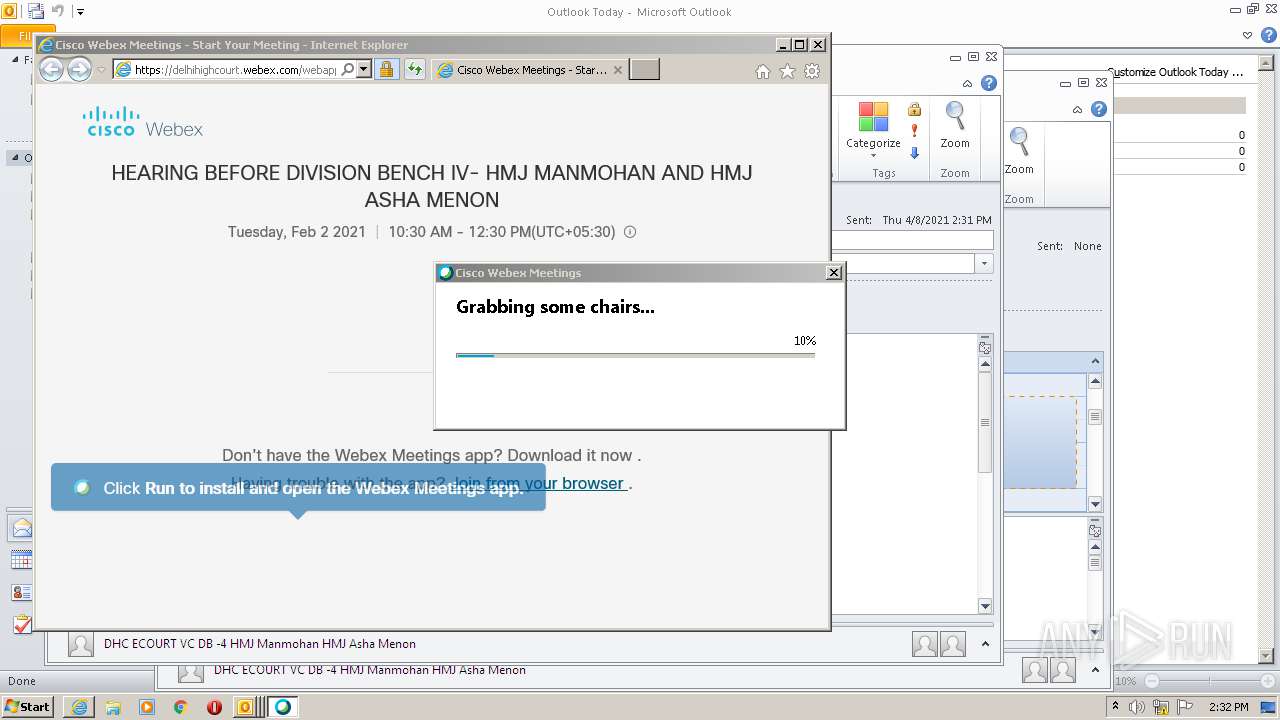This screenshot has height=720, width=1280.
Task: Click zoom in plus on Outlook zoom slider
Action: pos(1267,681)
